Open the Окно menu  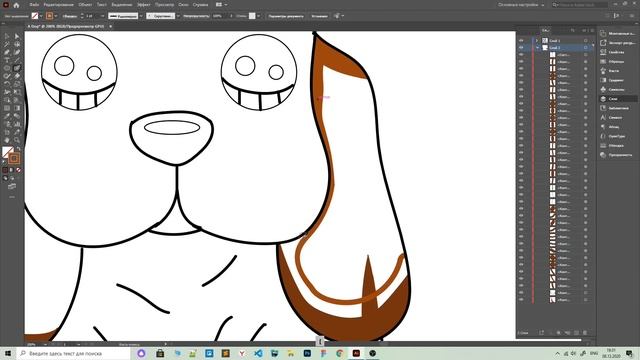183,5
